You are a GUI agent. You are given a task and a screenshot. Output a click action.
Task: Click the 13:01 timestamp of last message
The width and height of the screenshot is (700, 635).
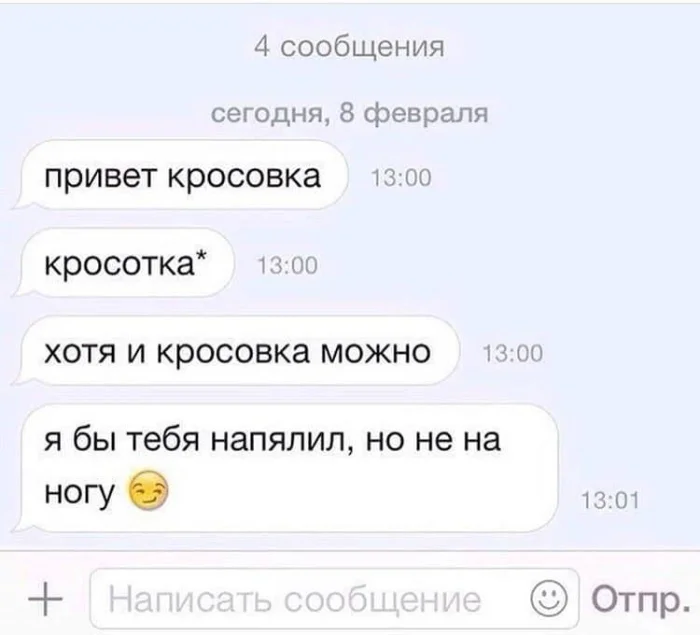coord(610,501)
